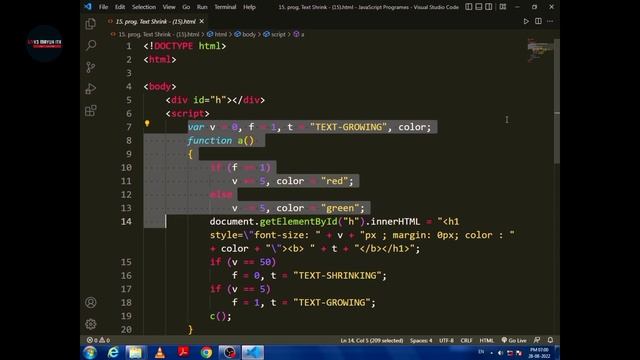Click line number 14 in gutter
Screen dimensions: 640x360
127,222
